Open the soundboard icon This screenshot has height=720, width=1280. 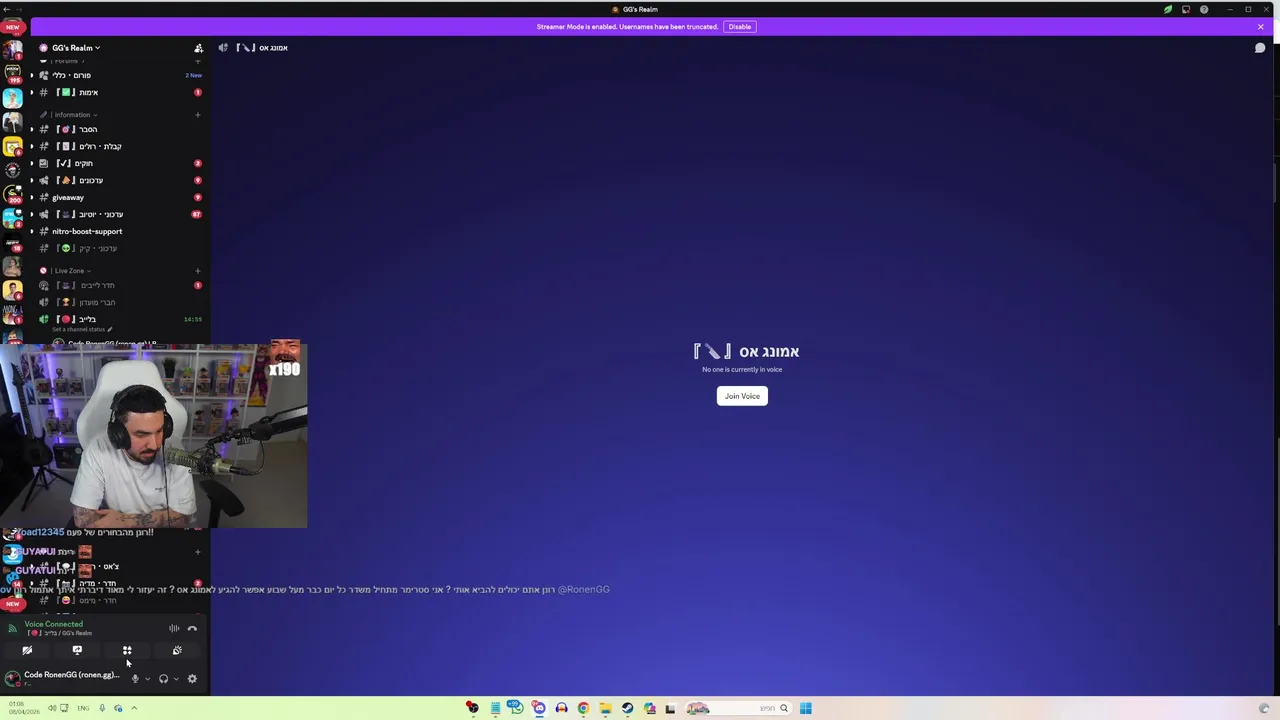(x=177, y=650)
